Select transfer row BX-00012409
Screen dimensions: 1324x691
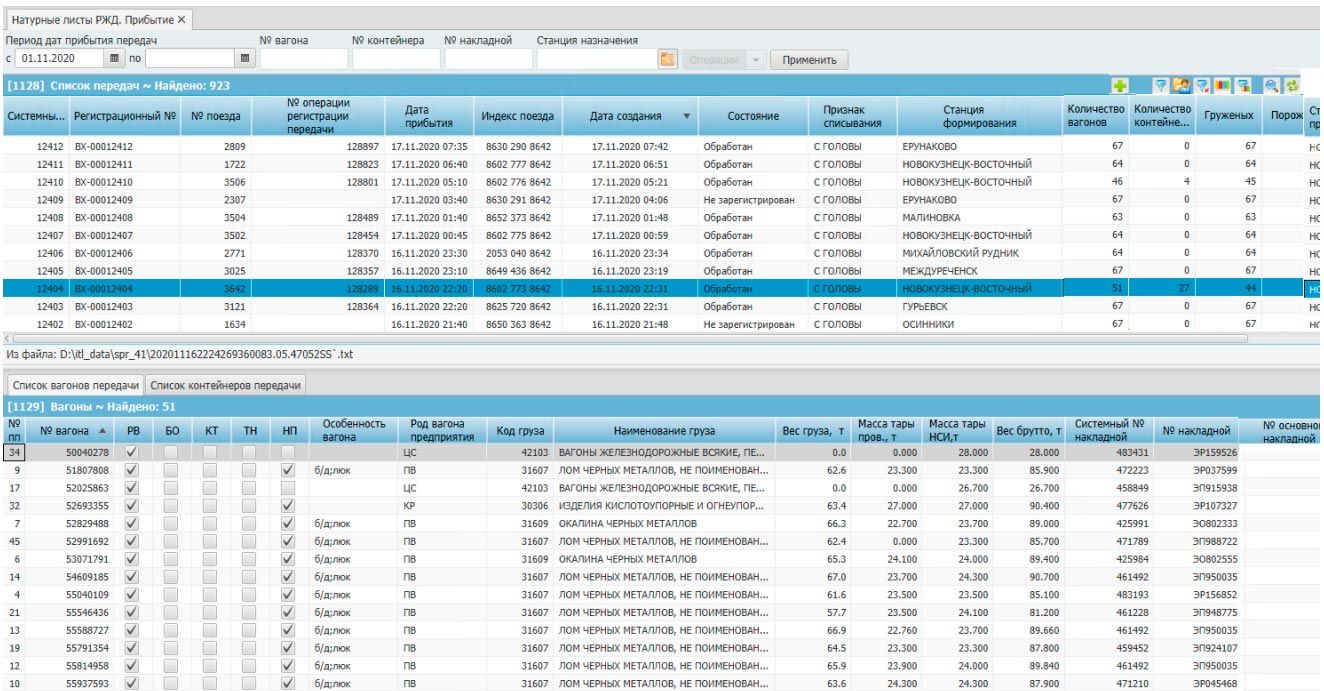[x=662, y=199]
